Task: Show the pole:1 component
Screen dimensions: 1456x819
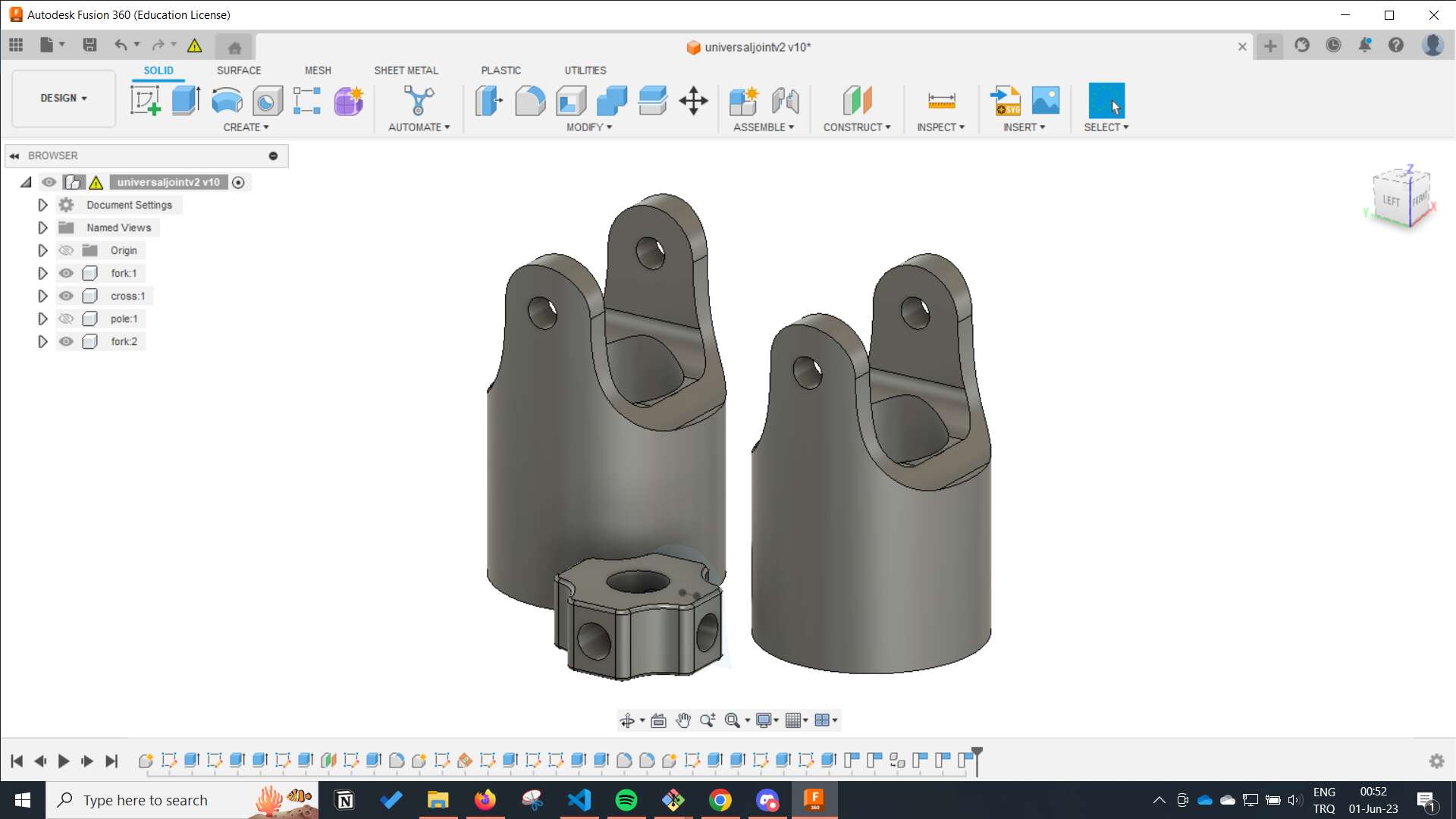Action: click(66, 318)
